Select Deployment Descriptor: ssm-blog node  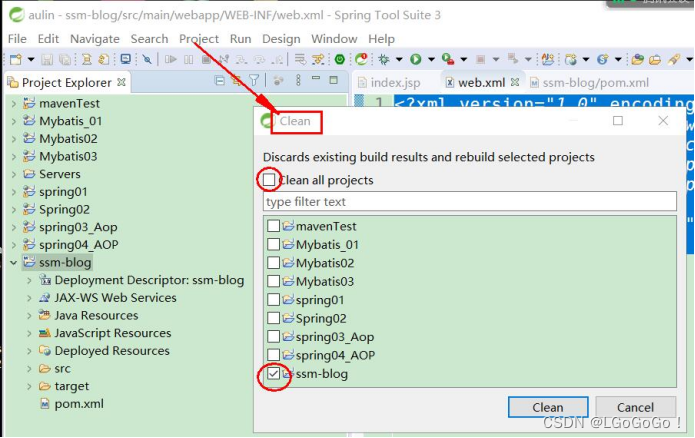142,280
